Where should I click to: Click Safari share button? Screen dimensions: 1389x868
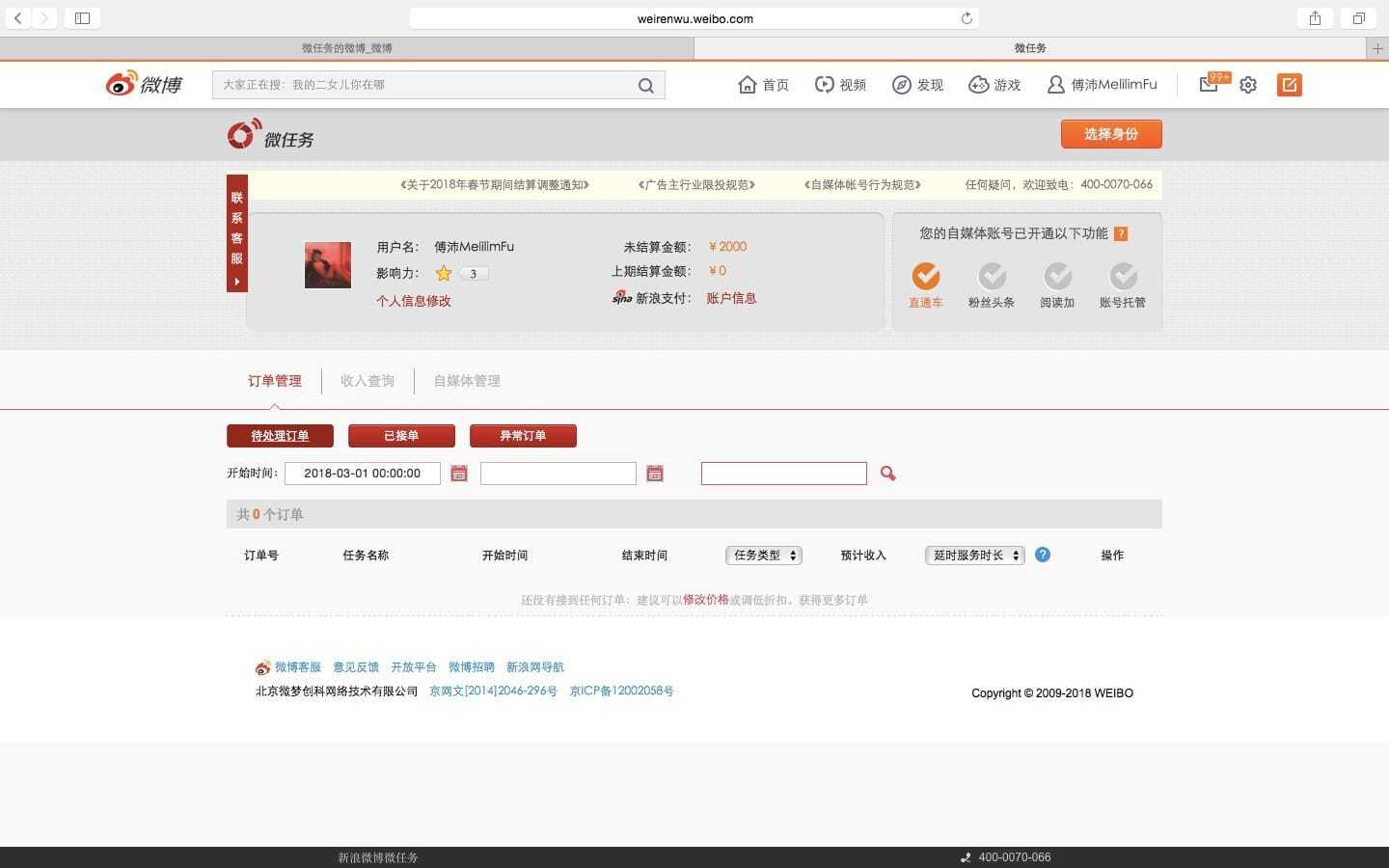pyautogui.click(x=1315, y=18)
